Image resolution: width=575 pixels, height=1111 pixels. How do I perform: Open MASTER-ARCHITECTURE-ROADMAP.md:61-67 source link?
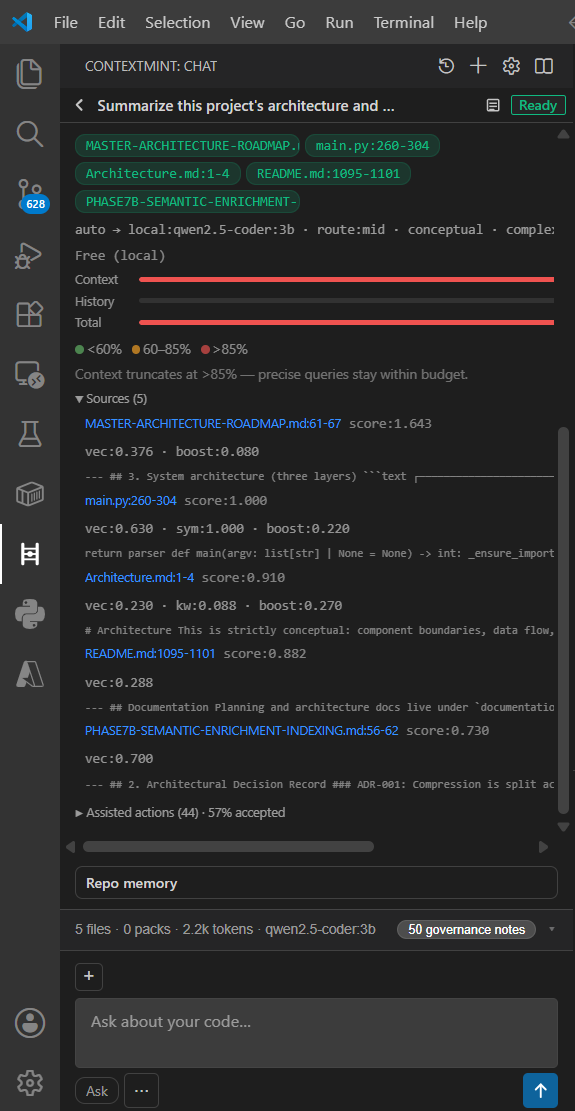(x=213, y=424)
